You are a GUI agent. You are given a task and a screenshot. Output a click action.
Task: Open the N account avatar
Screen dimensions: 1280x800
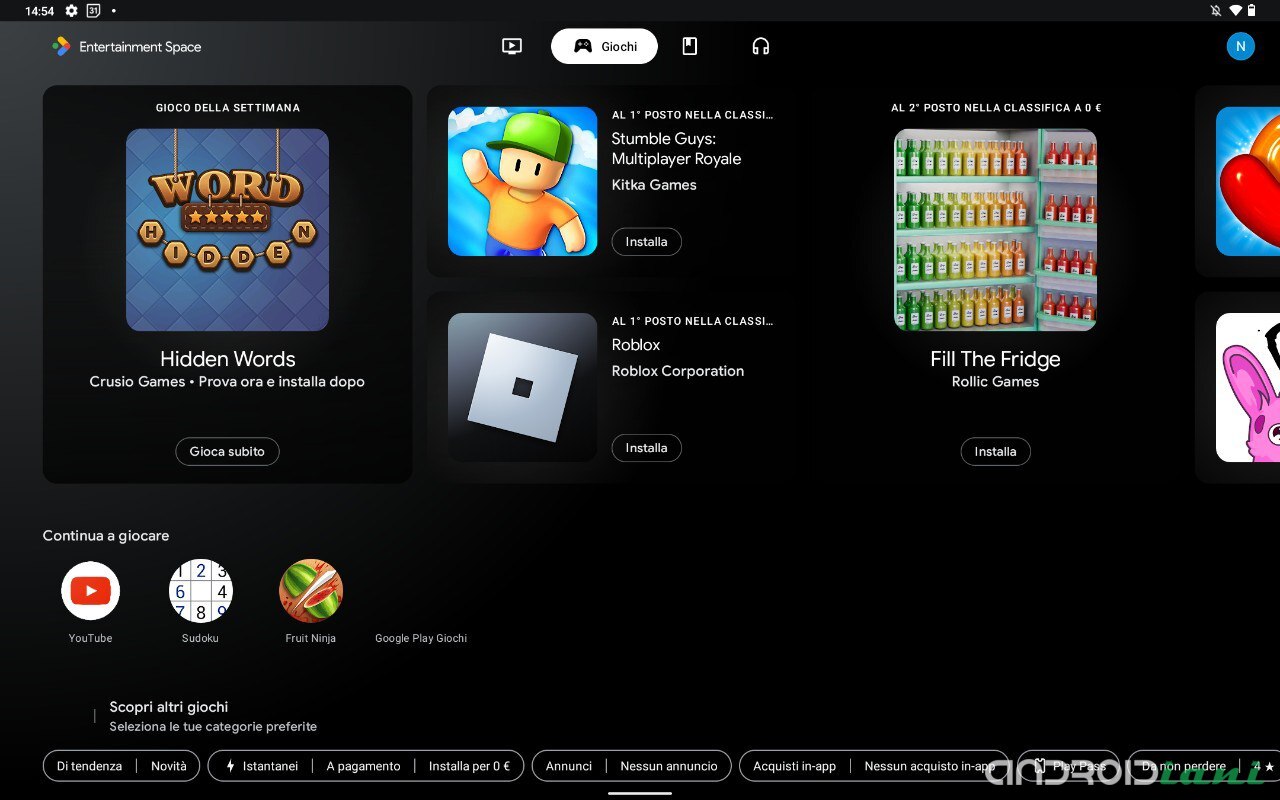[1240, 46]
